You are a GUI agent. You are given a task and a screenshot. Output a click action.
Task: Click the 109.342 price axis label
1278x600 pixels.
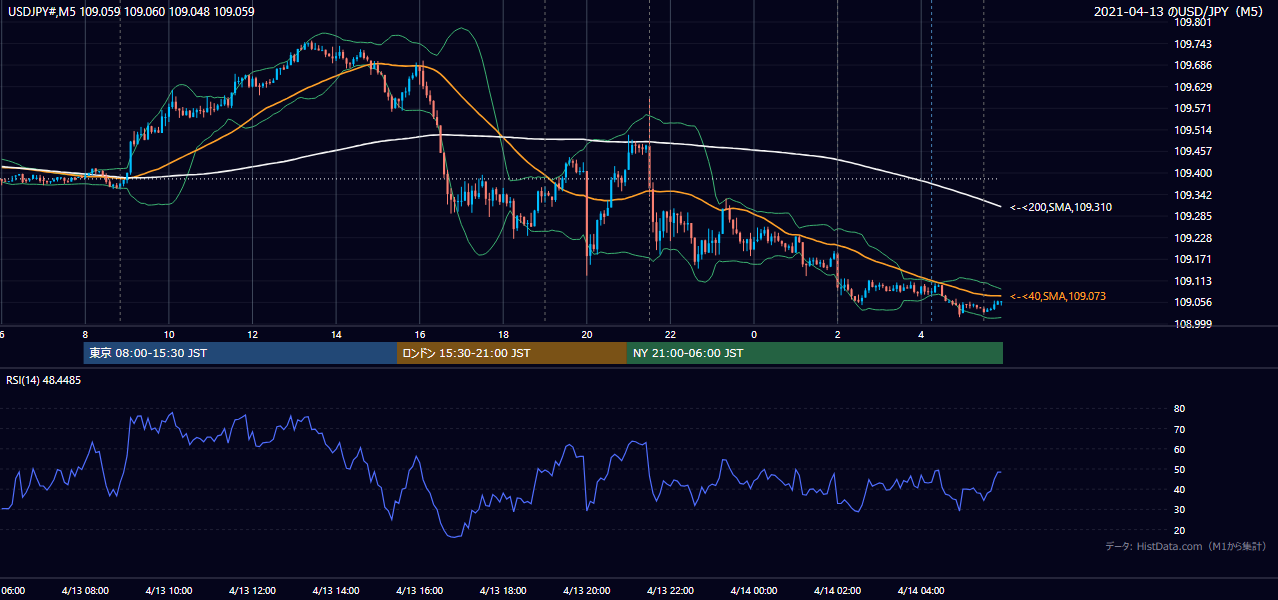pos(1192,195)
